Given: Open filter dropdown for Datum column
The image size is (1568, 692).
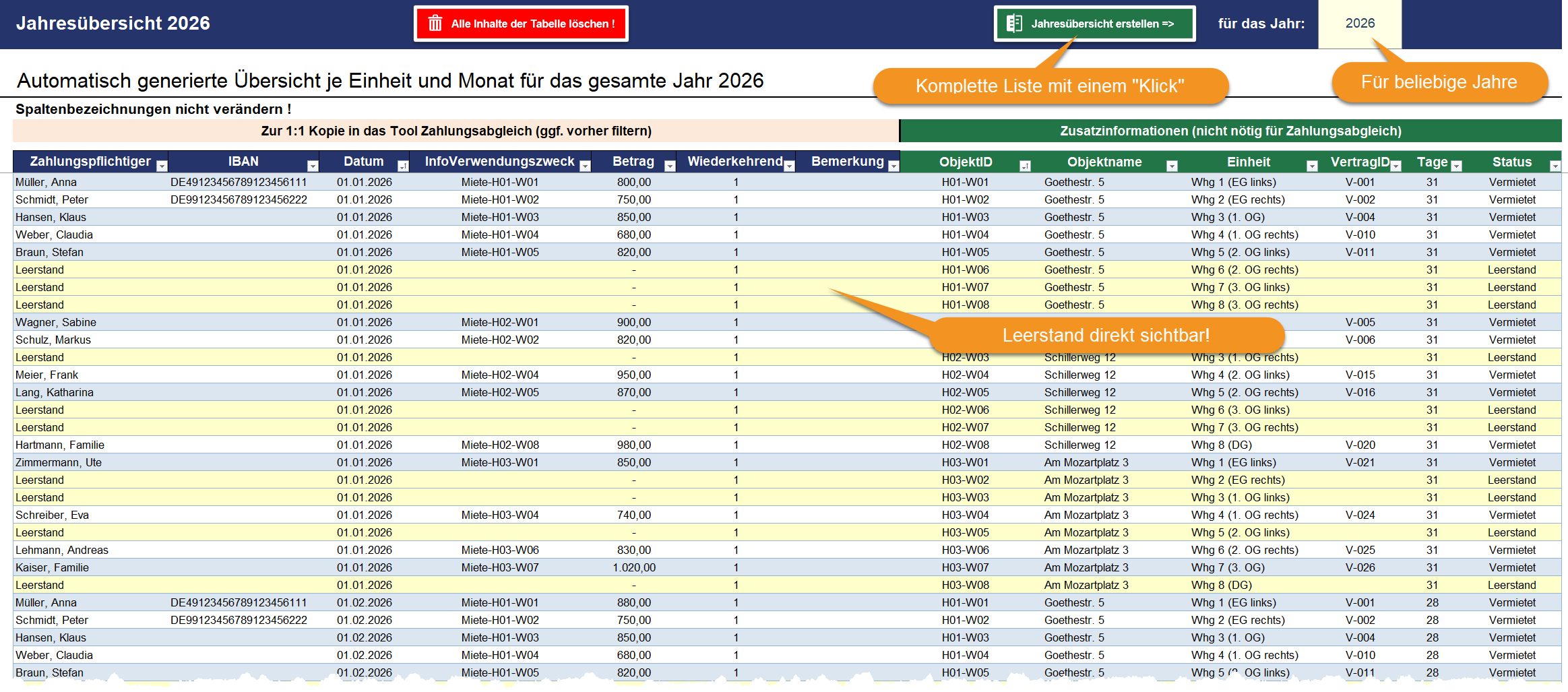Looking at the screenshot, I should coord(403,166).
